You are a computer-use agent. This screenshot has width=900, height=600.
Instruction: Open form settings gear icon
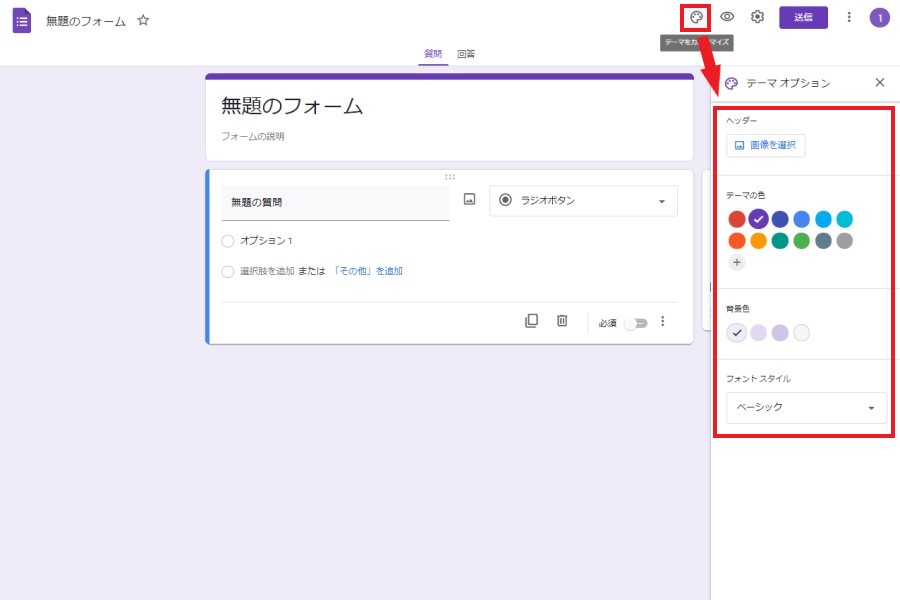tap(758, 17)
